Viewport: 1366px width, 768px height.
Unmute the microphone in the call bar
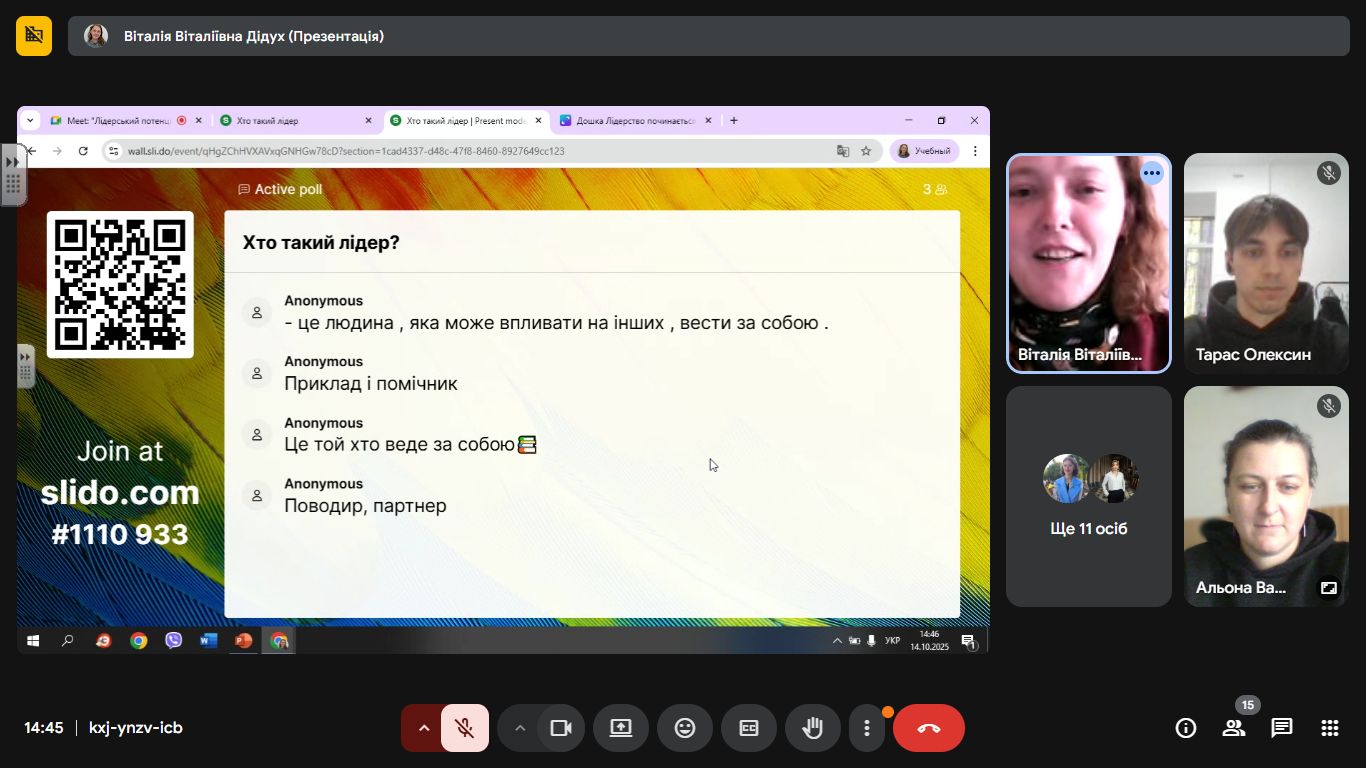click(x=464, y=728)
